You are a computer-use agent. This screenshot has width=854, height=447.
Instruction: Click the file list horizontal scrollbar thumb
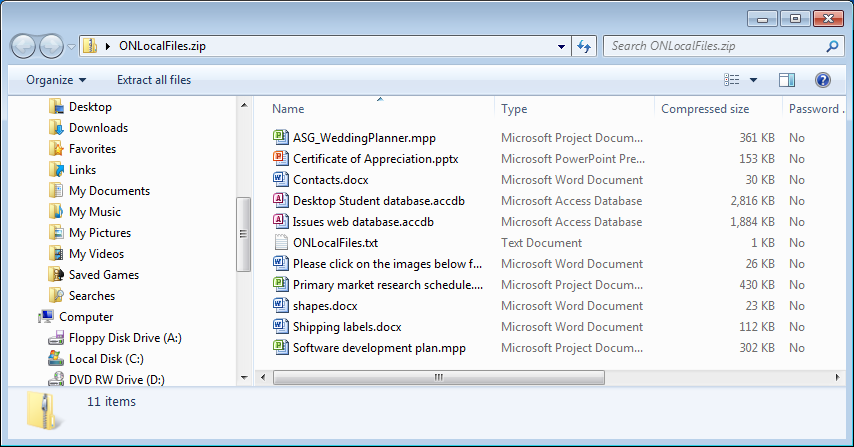coord(438,377)
